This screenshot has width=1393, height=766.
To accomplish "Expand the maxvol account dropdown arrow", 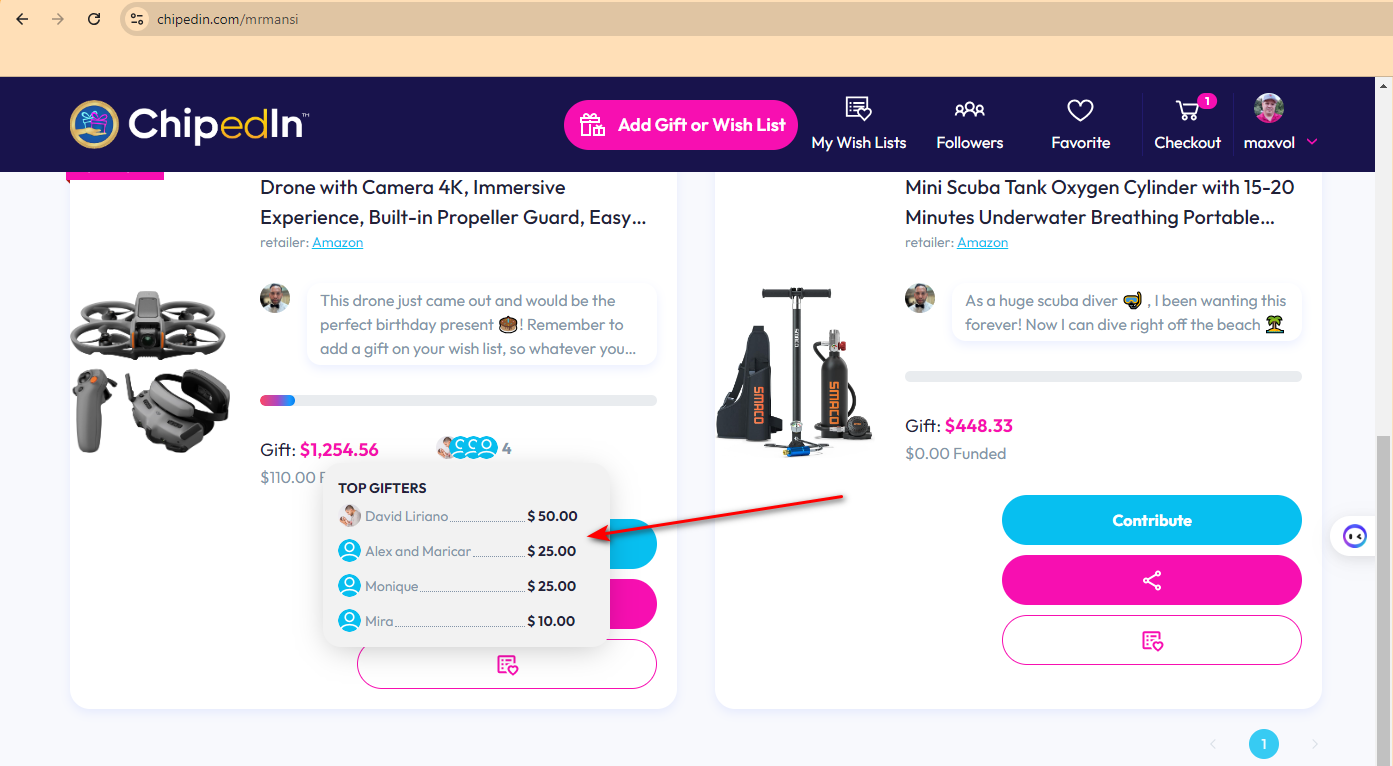I will pyautogui.click(x=1312, y=142).
